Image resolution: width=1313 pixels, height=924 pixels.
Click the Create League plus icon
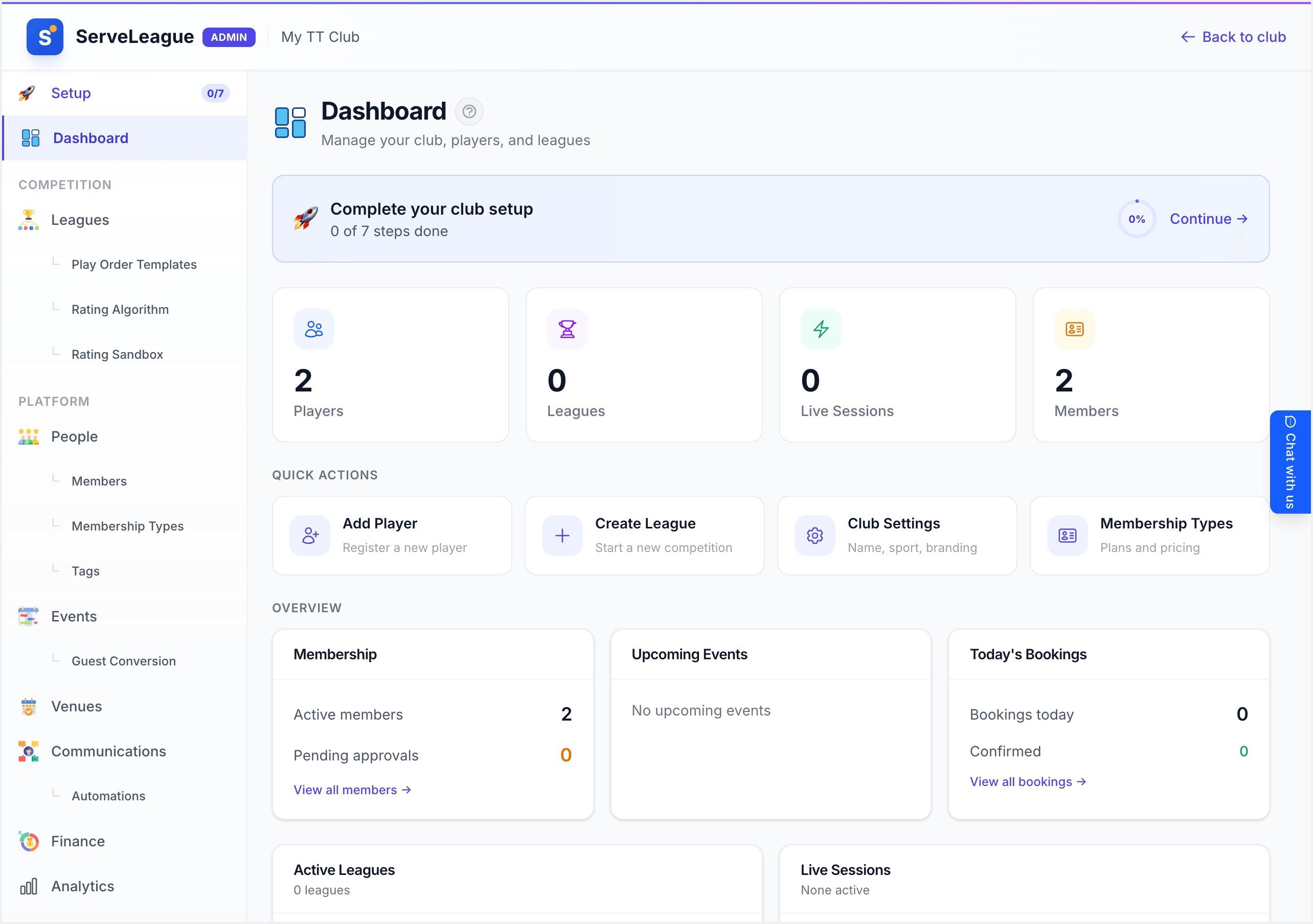tap(562, 536)
